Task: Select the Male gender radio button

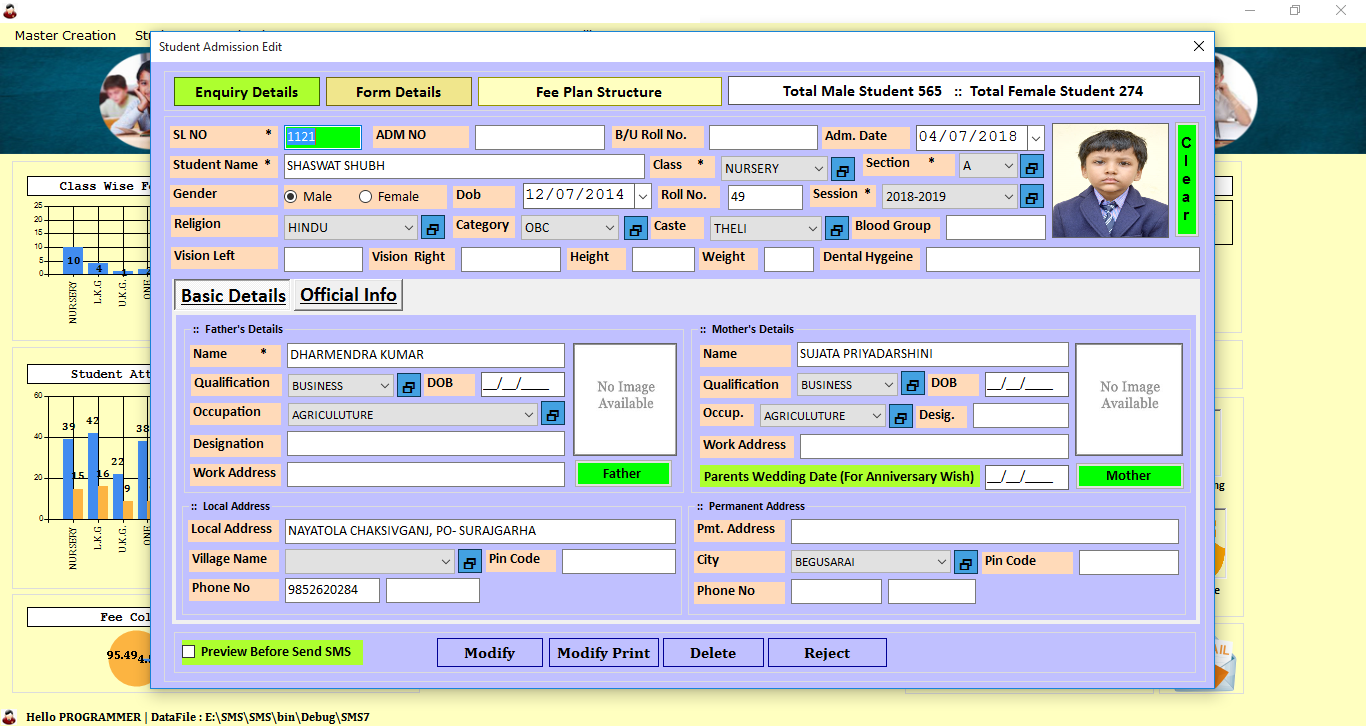Action: tap(291, 197)
